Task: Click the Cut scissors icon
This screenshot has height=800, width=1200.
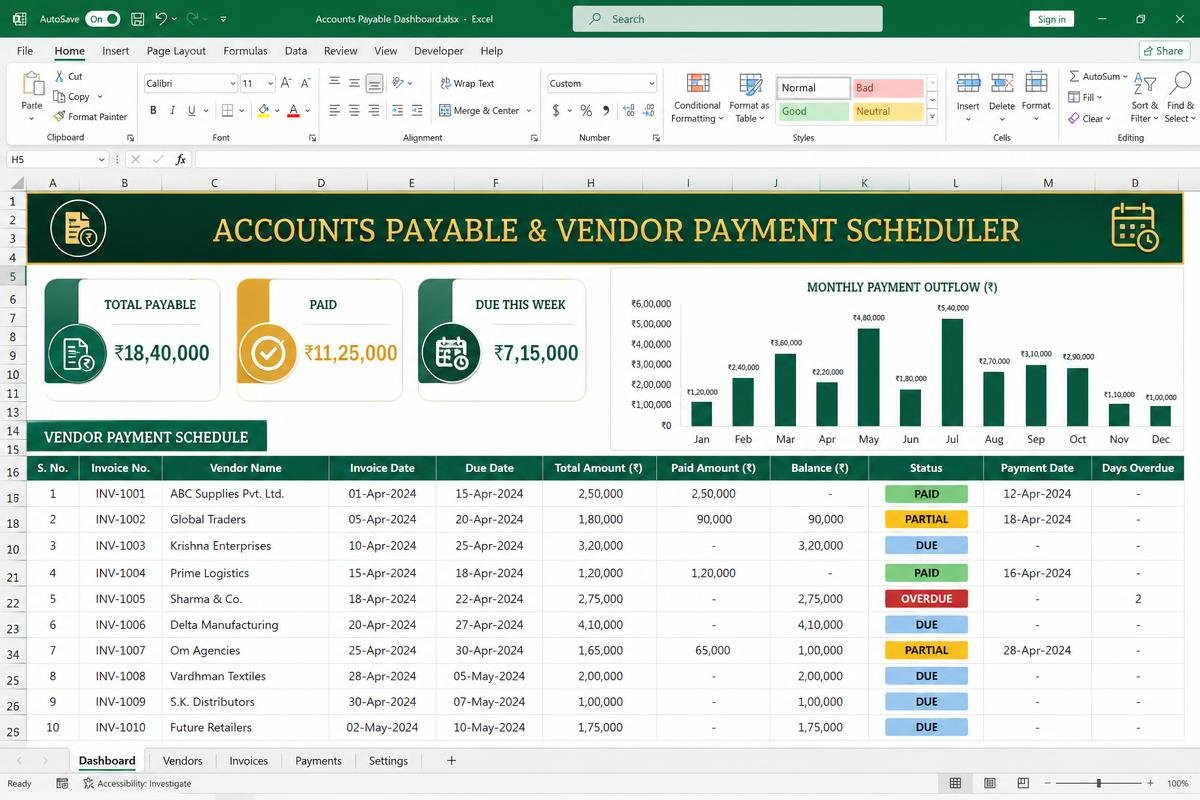Action: click(60, 76)
